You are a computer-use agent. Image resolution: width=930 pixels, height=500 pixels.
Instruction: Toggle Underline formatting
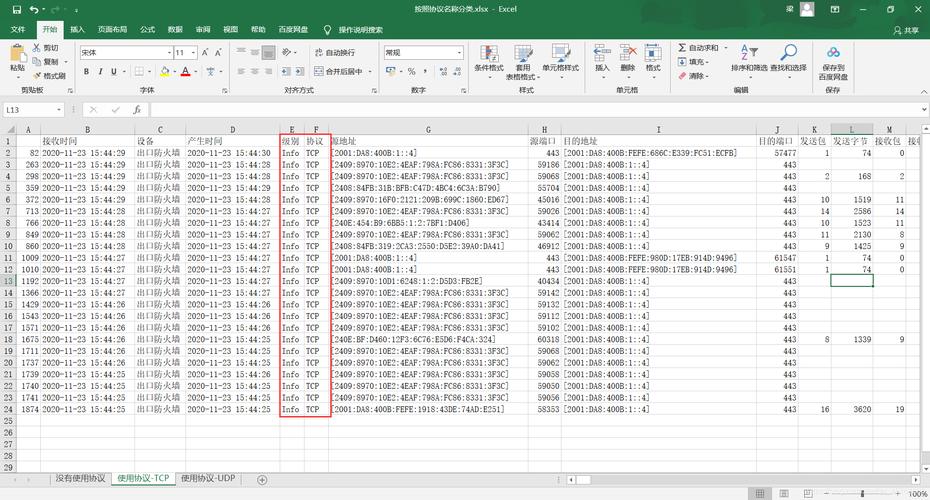pyautogui.click(x=113, y=71)
